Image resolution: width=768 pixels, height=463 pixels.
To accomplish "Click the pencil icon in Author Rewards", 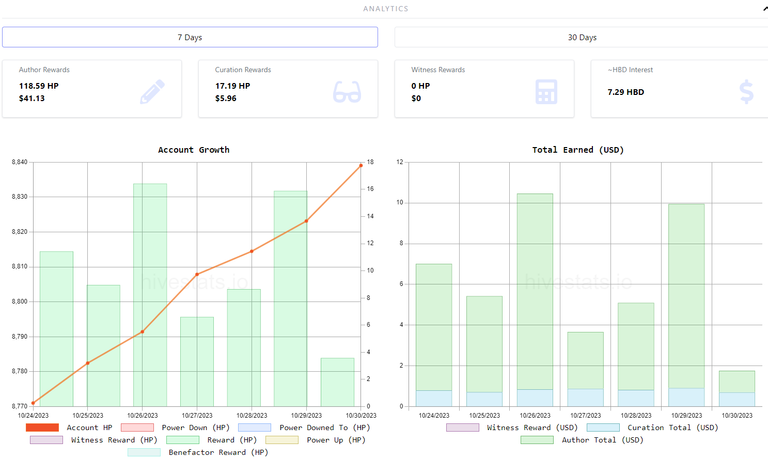I will pyautogui.click(x=152, y=92).
